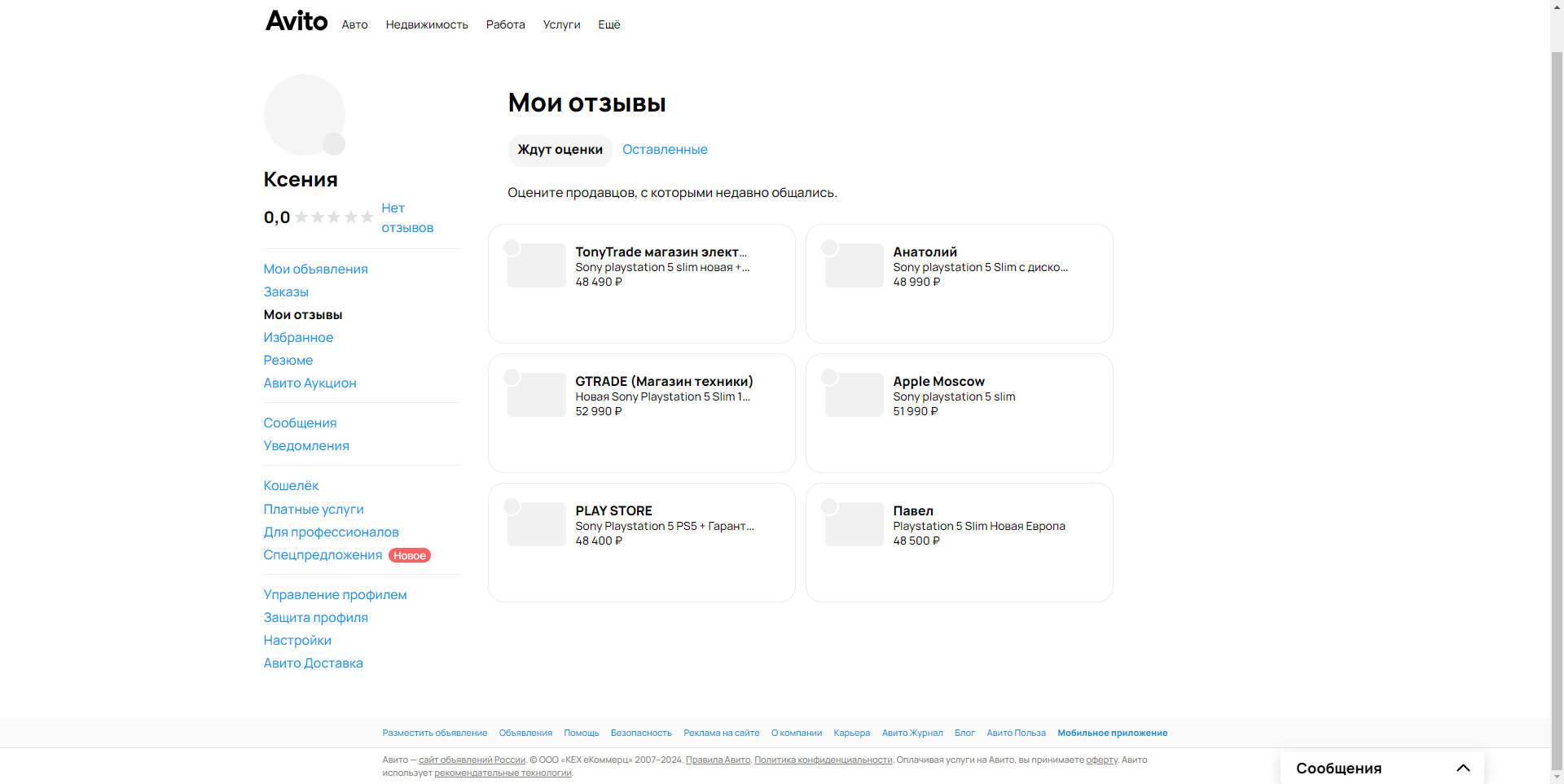This screenshot has height=784, width=1564.
Task: Open Авито Доставка link
Action: 314,664
